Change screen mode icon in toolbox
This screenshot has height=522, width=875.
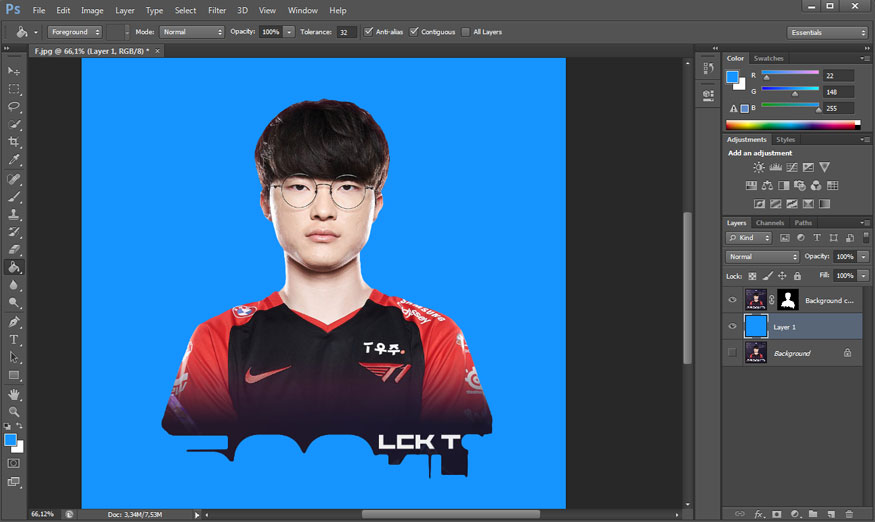point(14,481)
